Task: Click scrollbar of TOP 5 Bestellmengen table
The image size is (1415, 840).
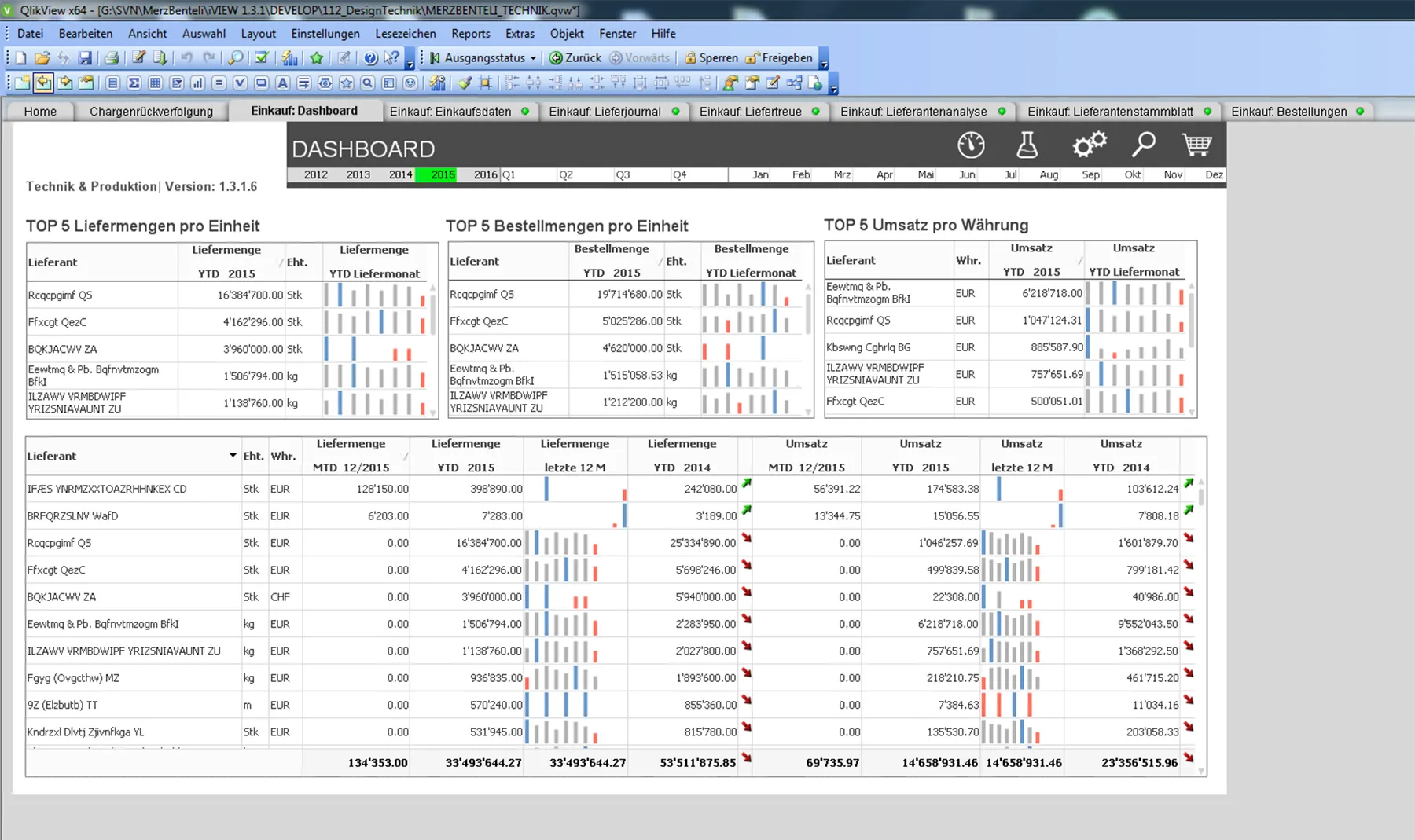Action: click(x=809, y=349)
